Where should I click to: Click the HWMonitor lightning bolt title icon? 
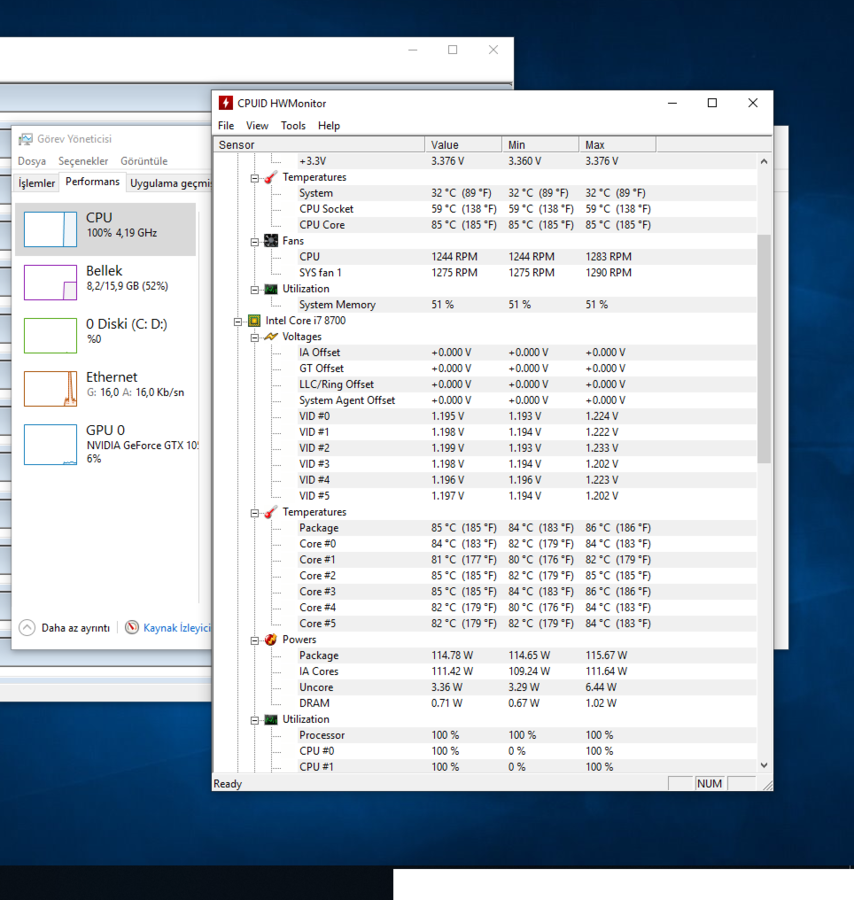[x=226, y=103]
